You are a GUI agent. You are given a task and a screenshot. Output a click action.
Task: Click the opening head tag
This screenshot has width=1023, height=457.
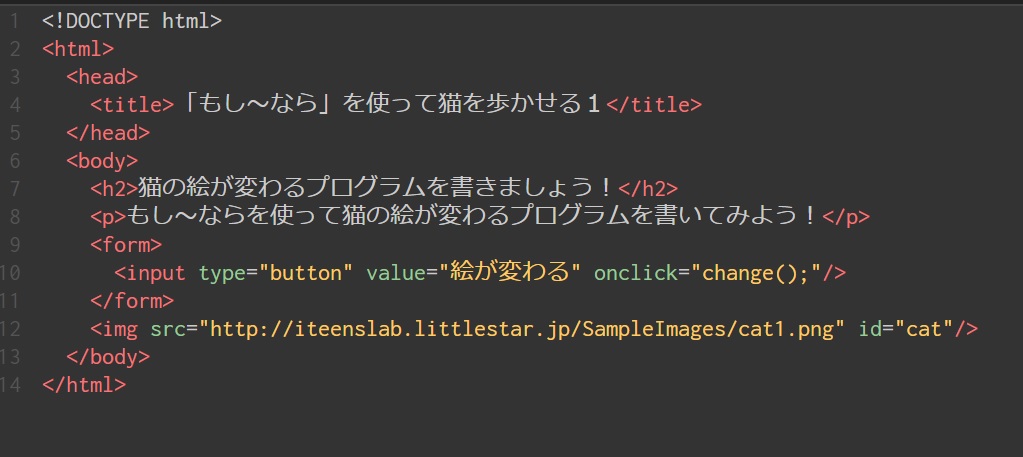click(102, 76)
